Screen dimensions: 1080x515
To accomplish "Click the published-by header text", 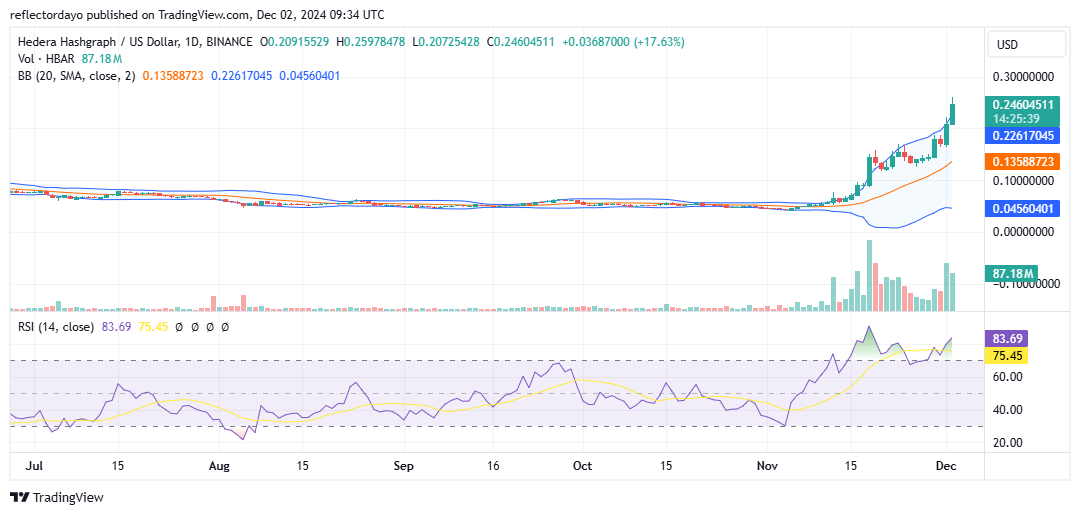I will coord(197,14).
